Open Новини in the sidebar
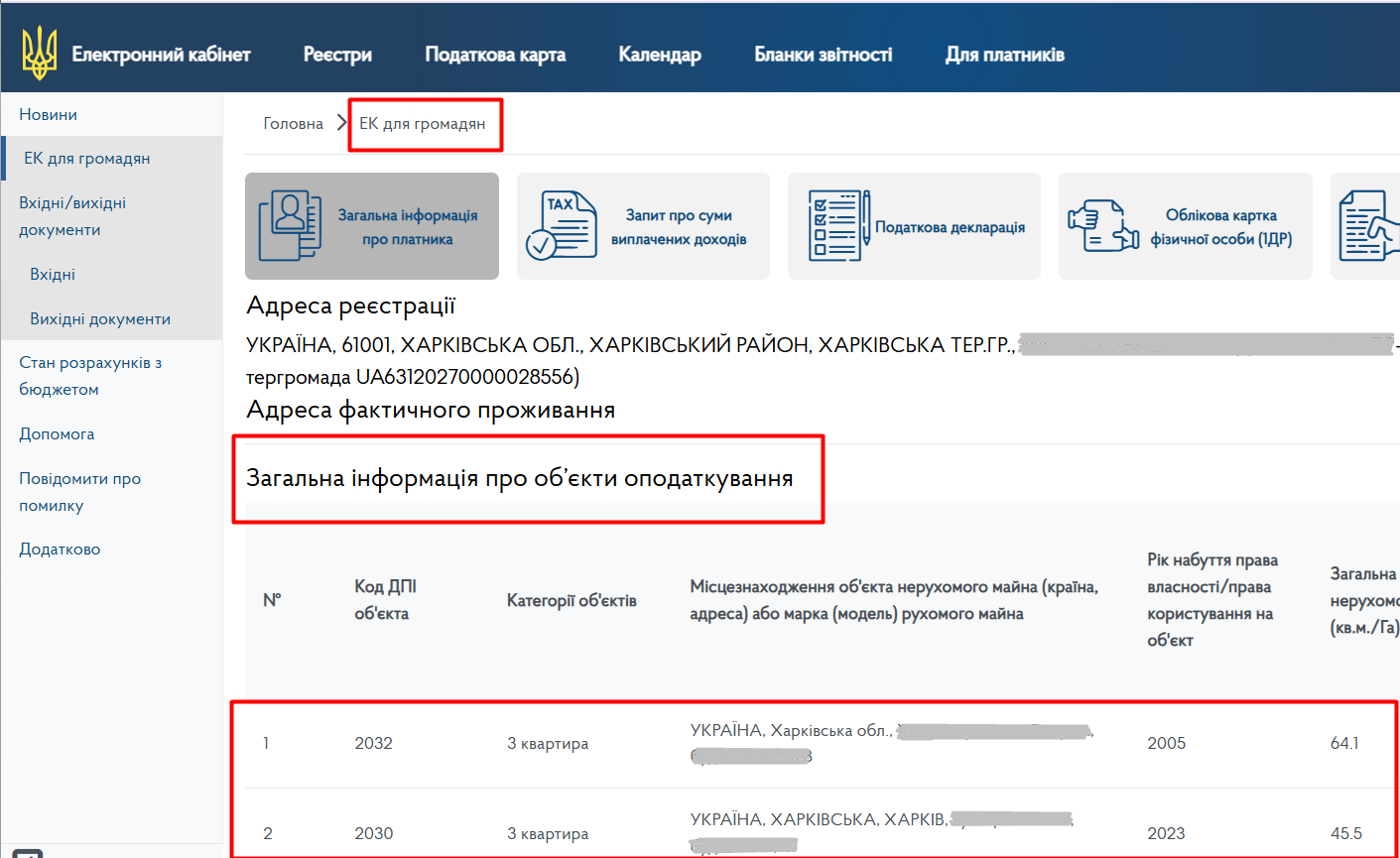The image size is (1400, 858). [x=49, y=115]
